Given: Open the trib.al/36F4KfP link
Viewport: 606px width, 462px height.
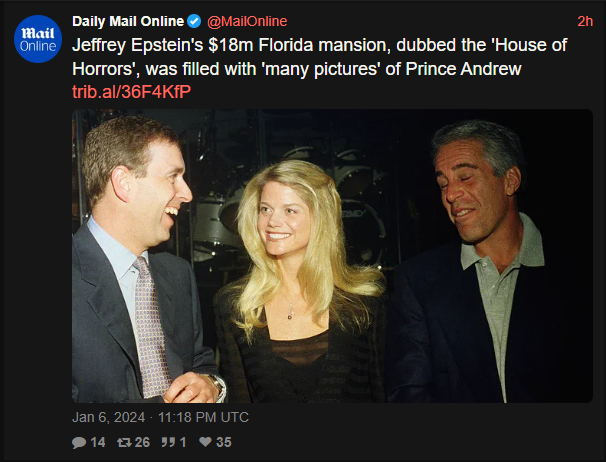Looking at the screenshot, I should point(131,92).
